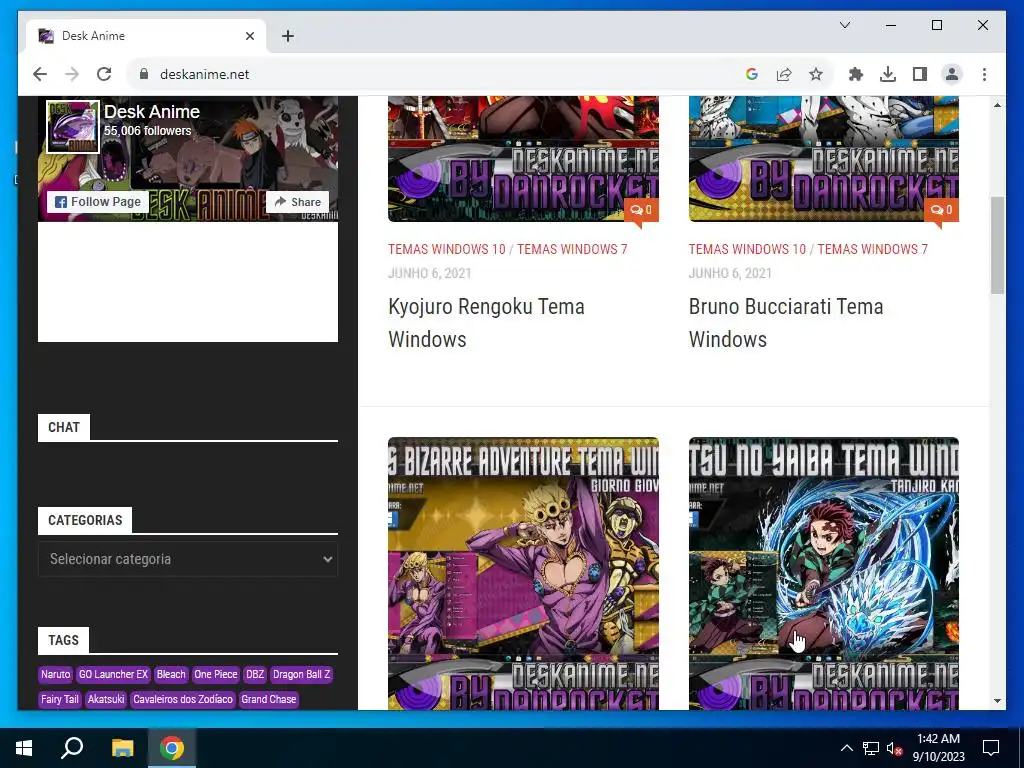Open notification center icon
The image size is (1024, 768).
click(x=991, y=748)
